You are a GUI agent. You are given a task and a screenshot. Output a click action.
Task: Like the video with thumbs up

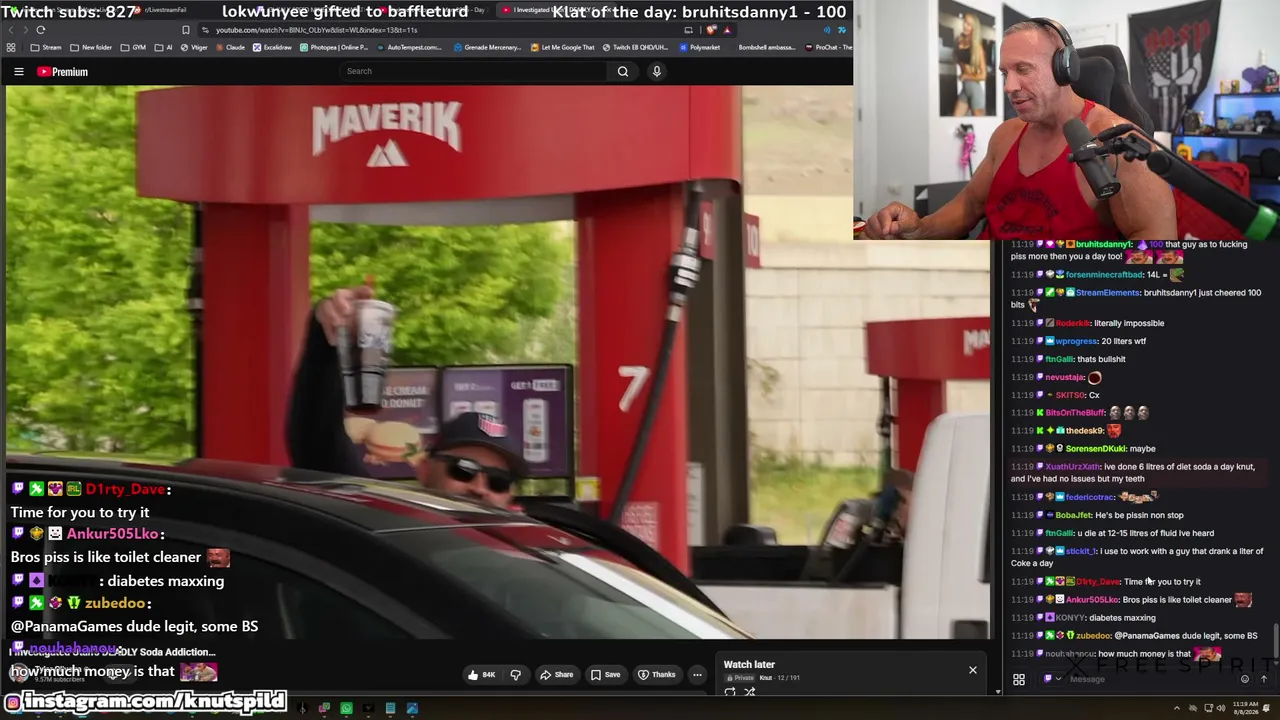point(481,674)
